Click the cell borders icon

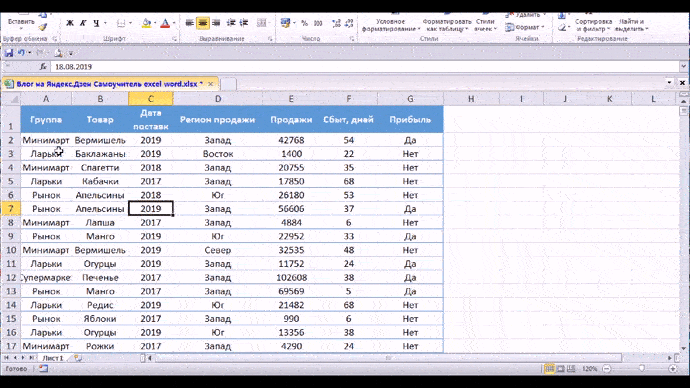click(121, 23)
